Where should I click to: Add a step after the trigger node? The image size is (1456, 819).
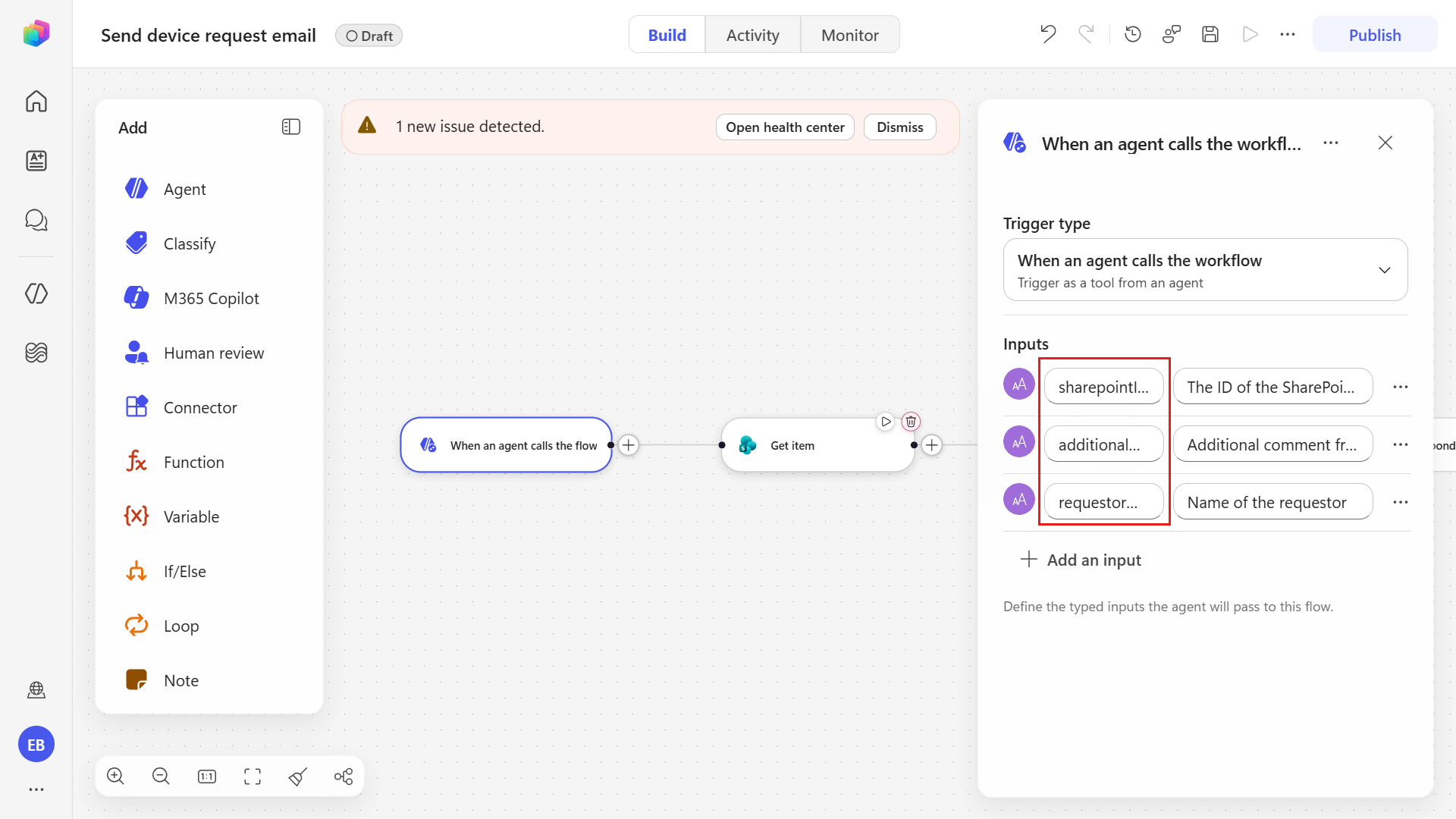[x=629, y=445]
